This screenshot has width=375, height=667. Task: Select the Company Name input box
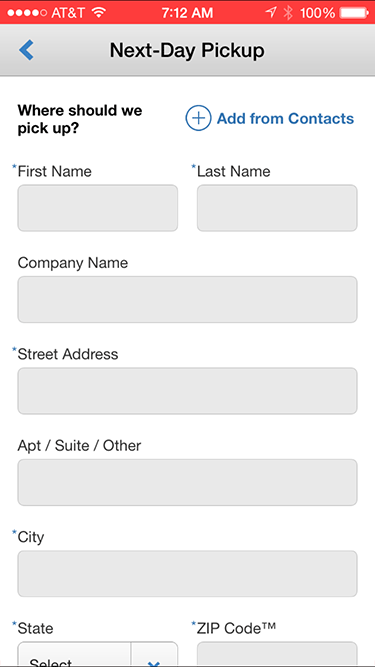coord(188,299)
